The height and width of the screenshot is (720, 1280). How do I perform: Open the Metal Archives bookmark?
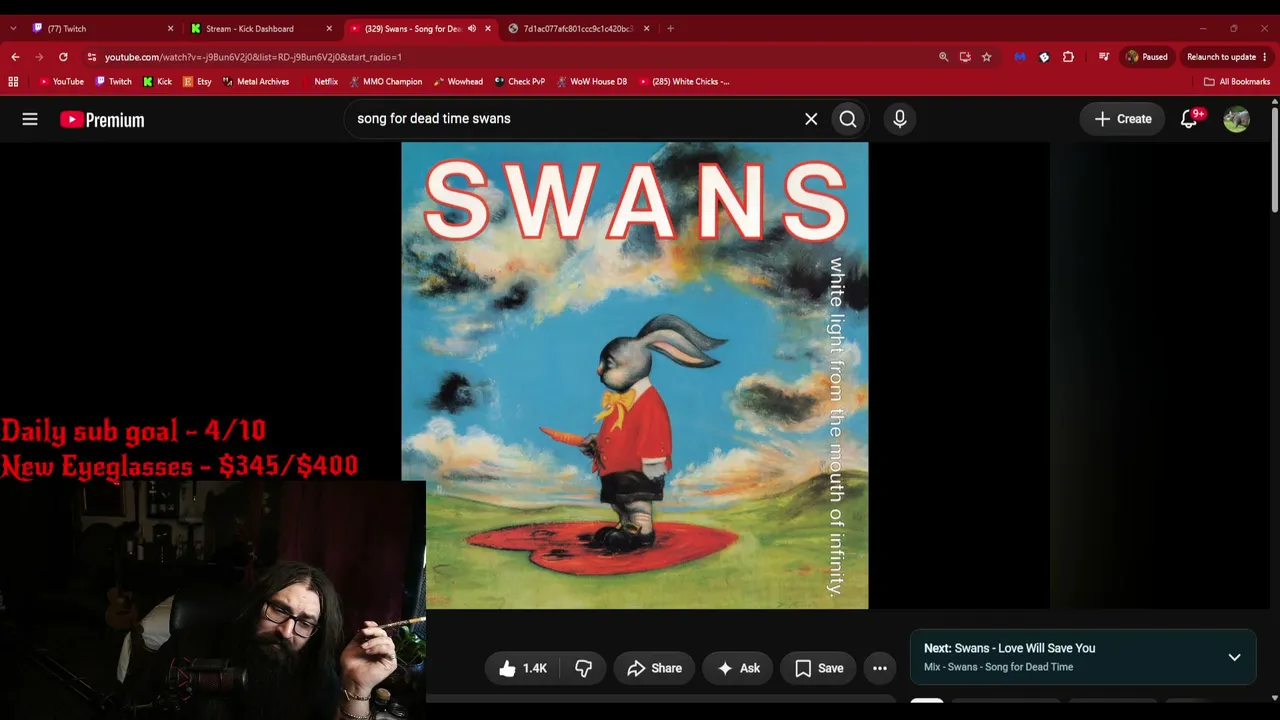[256, 82]
